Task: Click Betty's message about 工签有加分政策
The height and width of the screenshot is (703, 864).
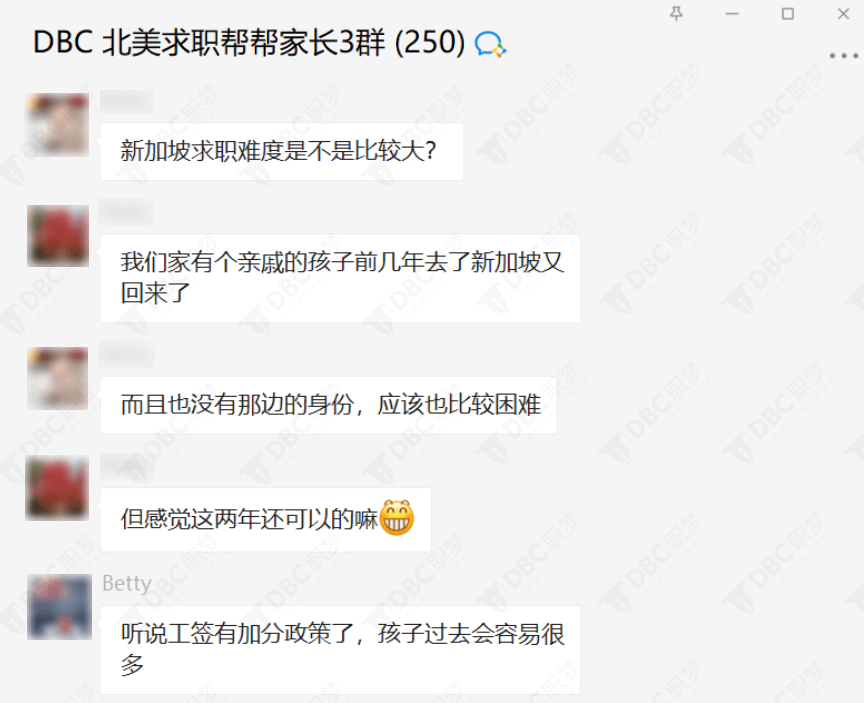Action: pos(340,650)
